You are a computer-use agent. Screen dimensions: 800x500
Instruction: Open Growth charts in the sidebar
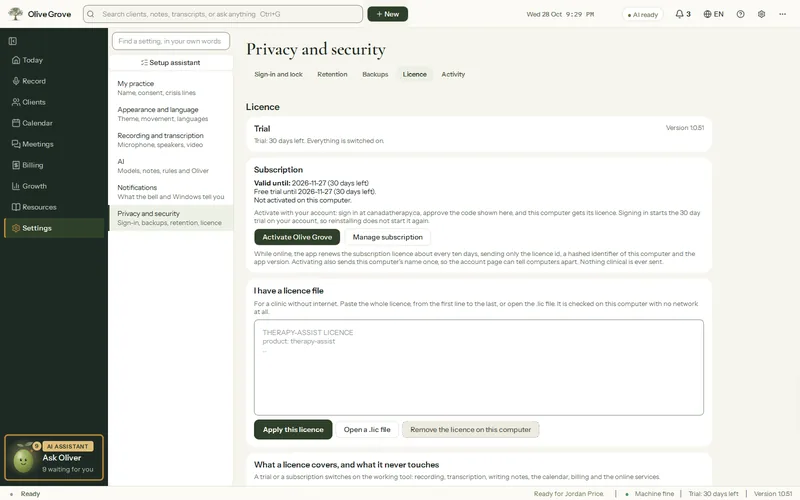[x=54, y=186]
